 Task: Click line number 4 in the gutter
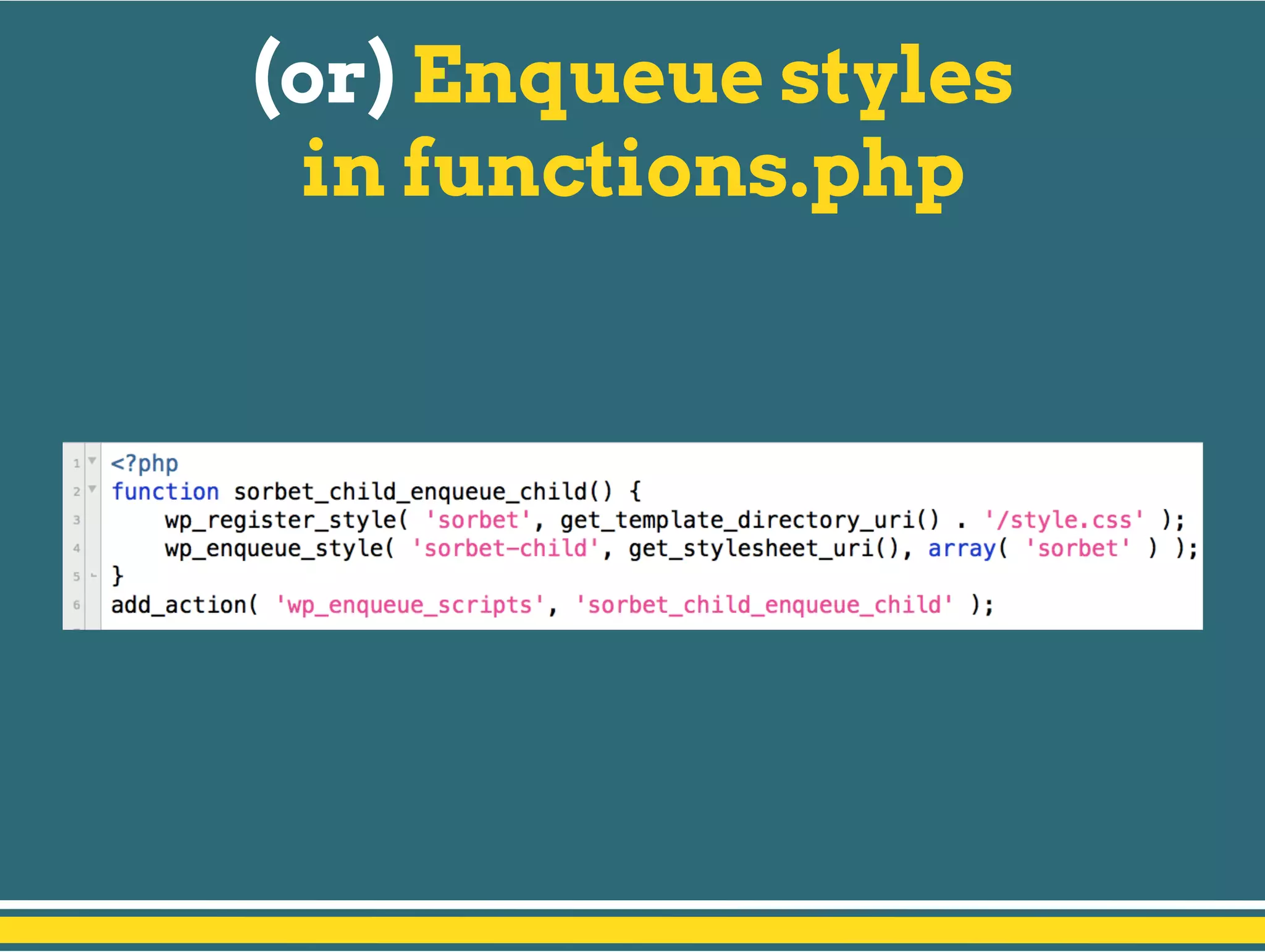tap(77, 548)
